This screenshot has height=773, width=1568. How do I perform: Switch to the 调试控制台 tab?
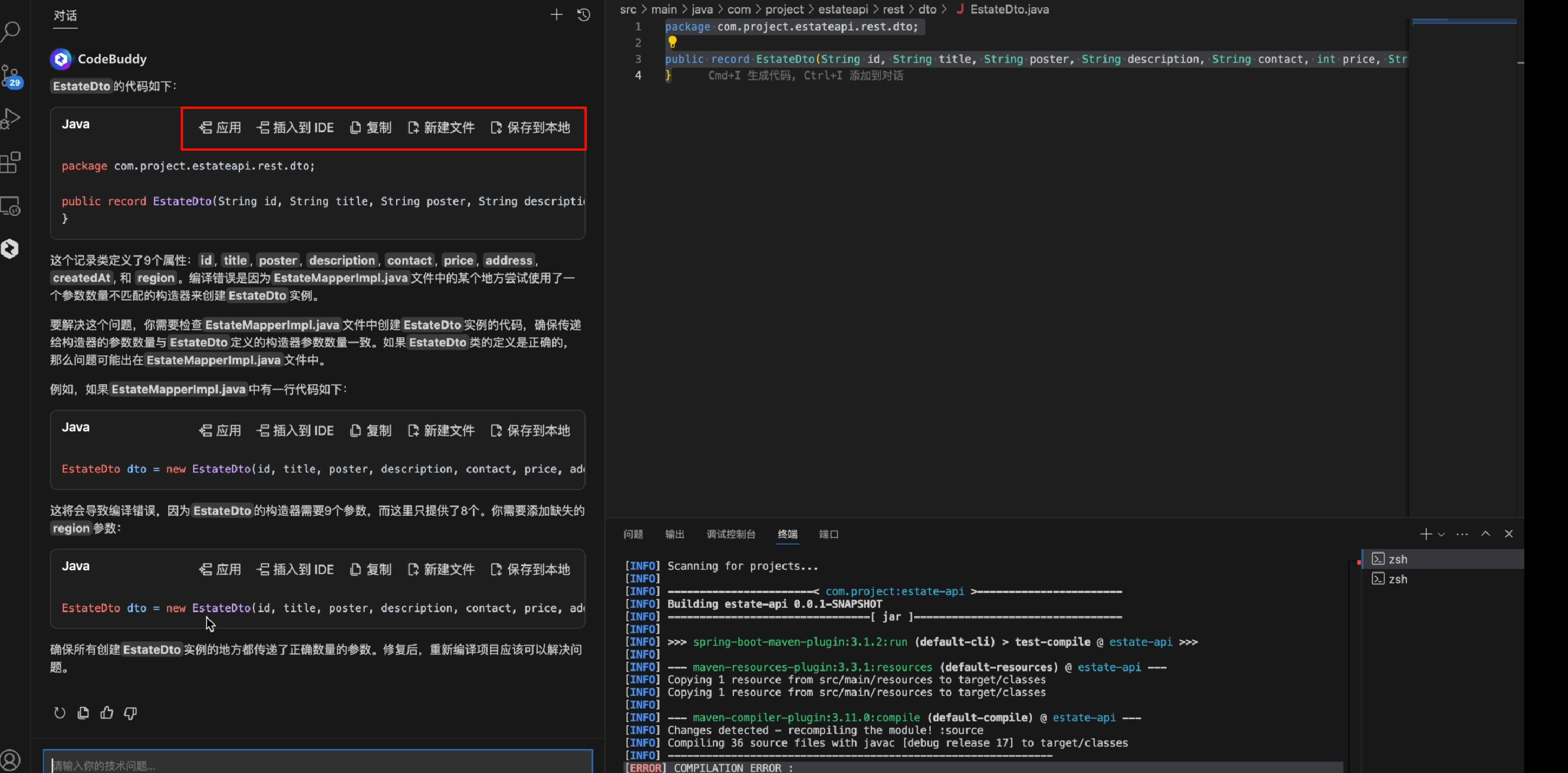point(730,534)
